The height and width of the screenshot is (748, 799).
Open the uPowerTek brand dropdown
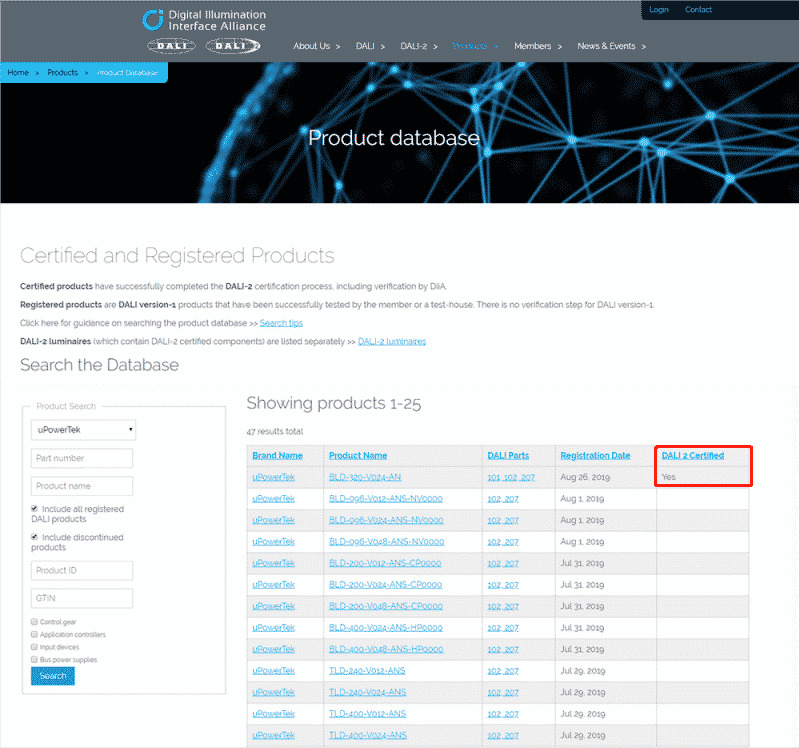point(84,430)
